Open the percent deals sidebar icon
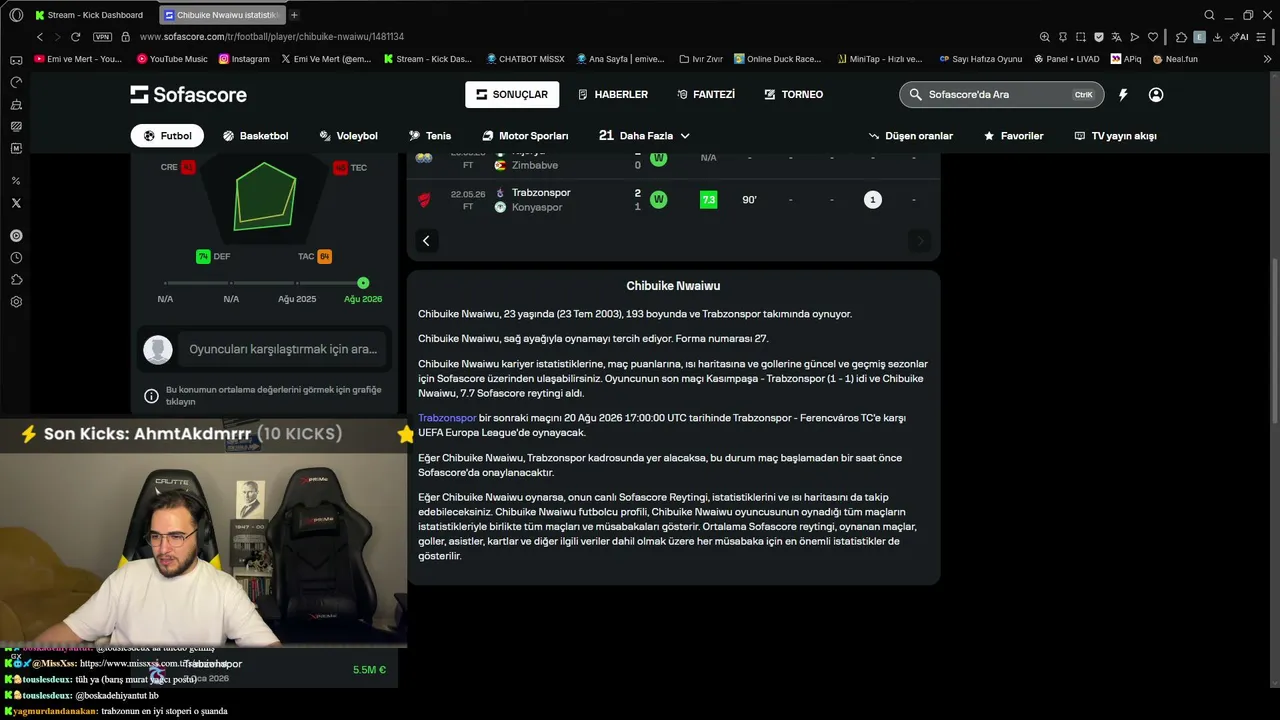 click(16, 181)
